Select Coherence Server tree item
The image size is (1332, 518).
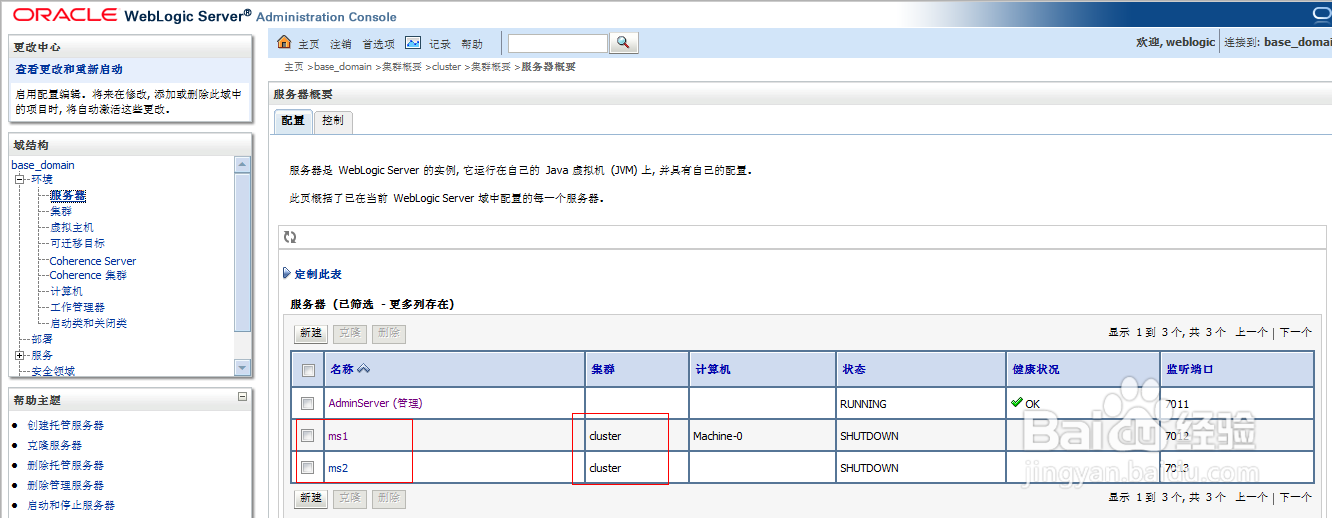[x=93, y=261]
